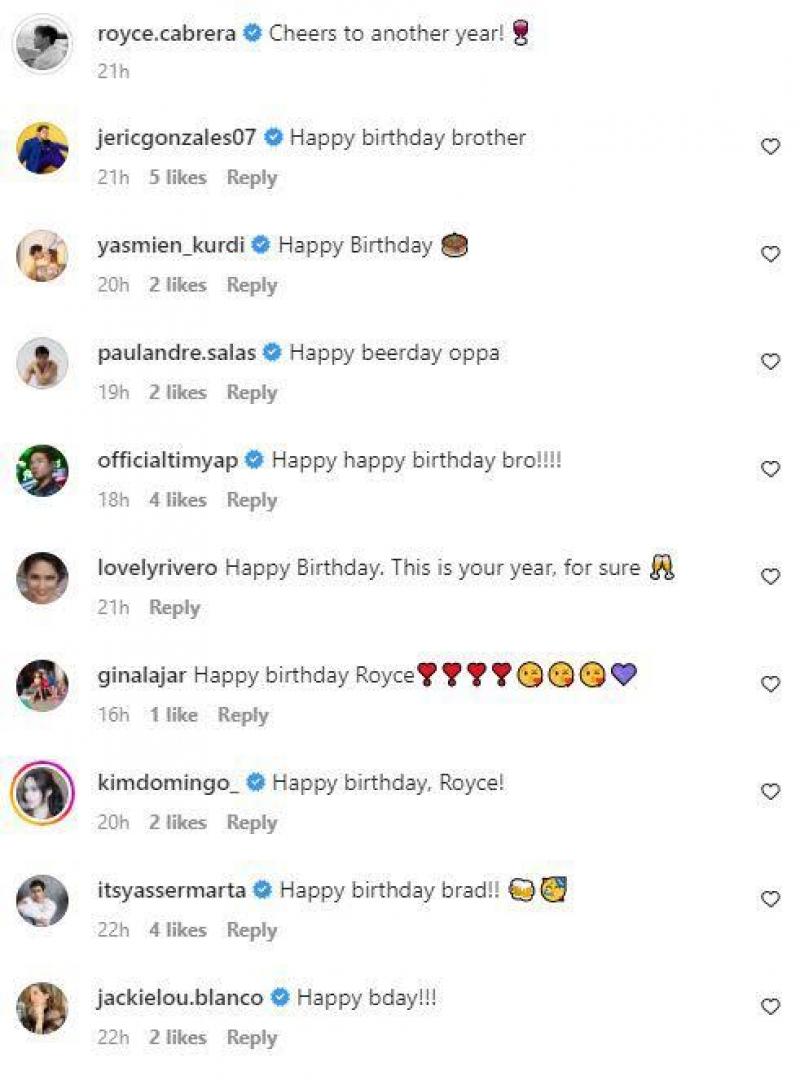Viewport: 800px width, 1080px height.
Task: Open kimdomingo_'s story ring avatar
Action: click(x=42, y=793)
